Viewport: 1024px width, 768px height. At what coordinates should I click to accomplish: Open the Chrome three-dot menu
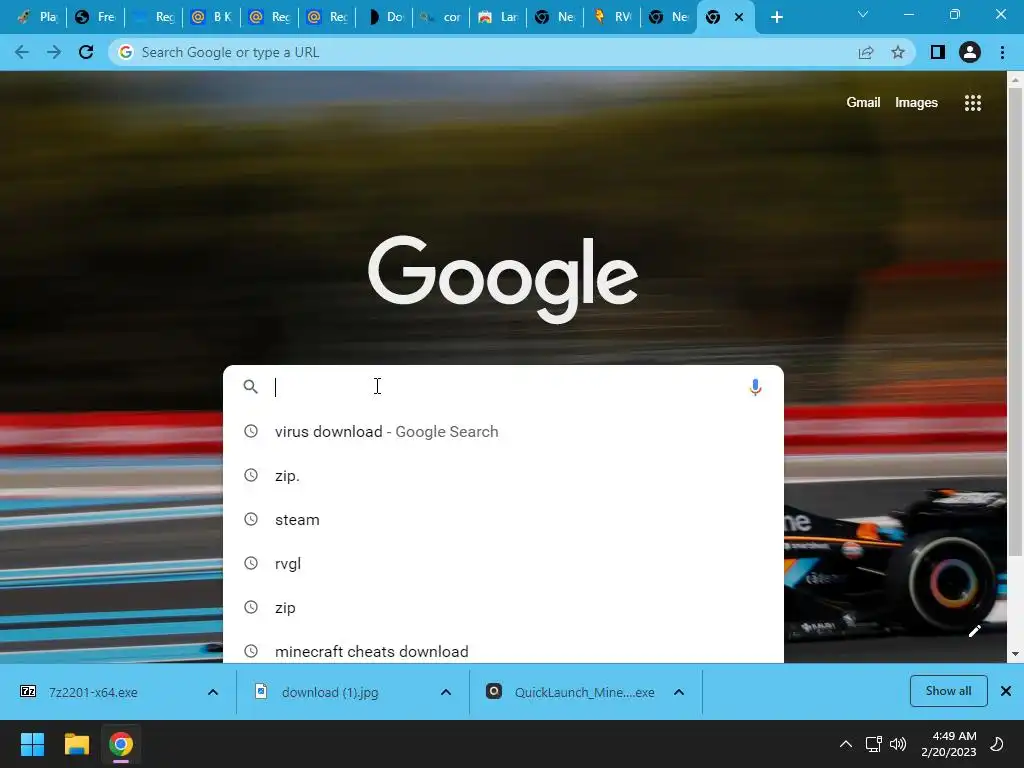pyautogui.click(x=1002, y=52)
